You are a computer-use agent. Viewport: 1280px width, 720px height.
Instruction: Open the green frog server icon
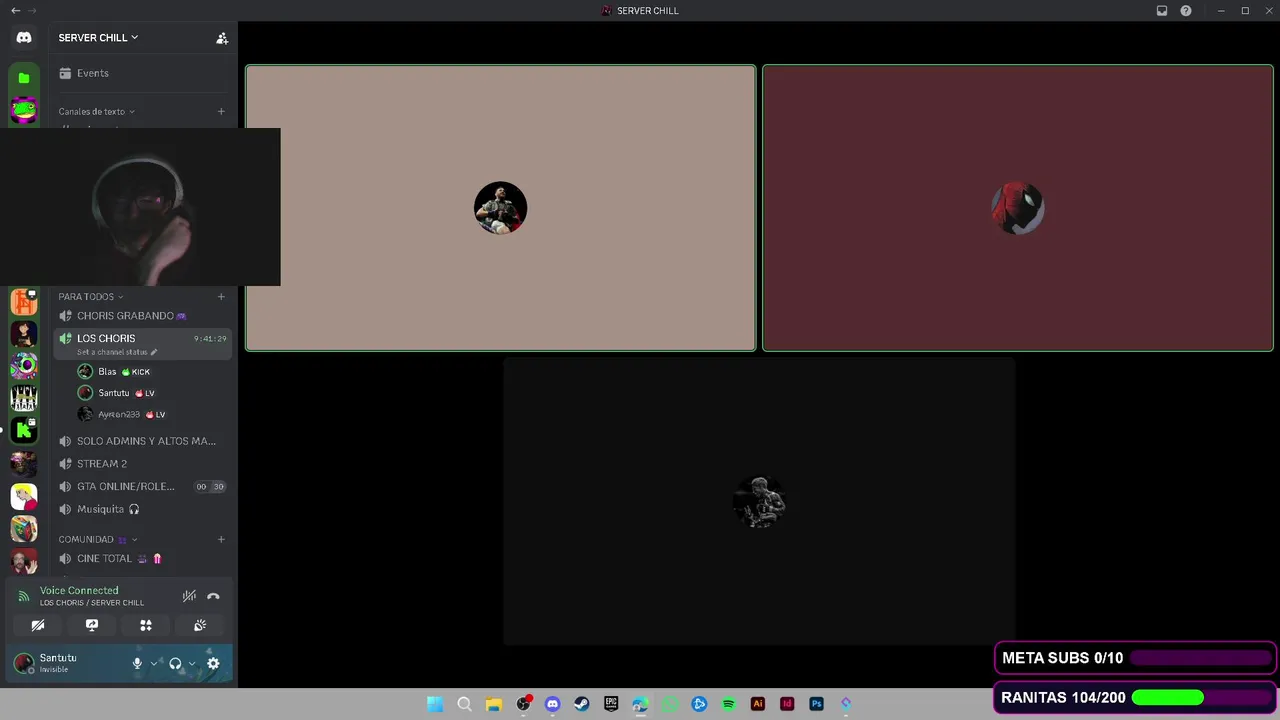[x=24, y=110]
